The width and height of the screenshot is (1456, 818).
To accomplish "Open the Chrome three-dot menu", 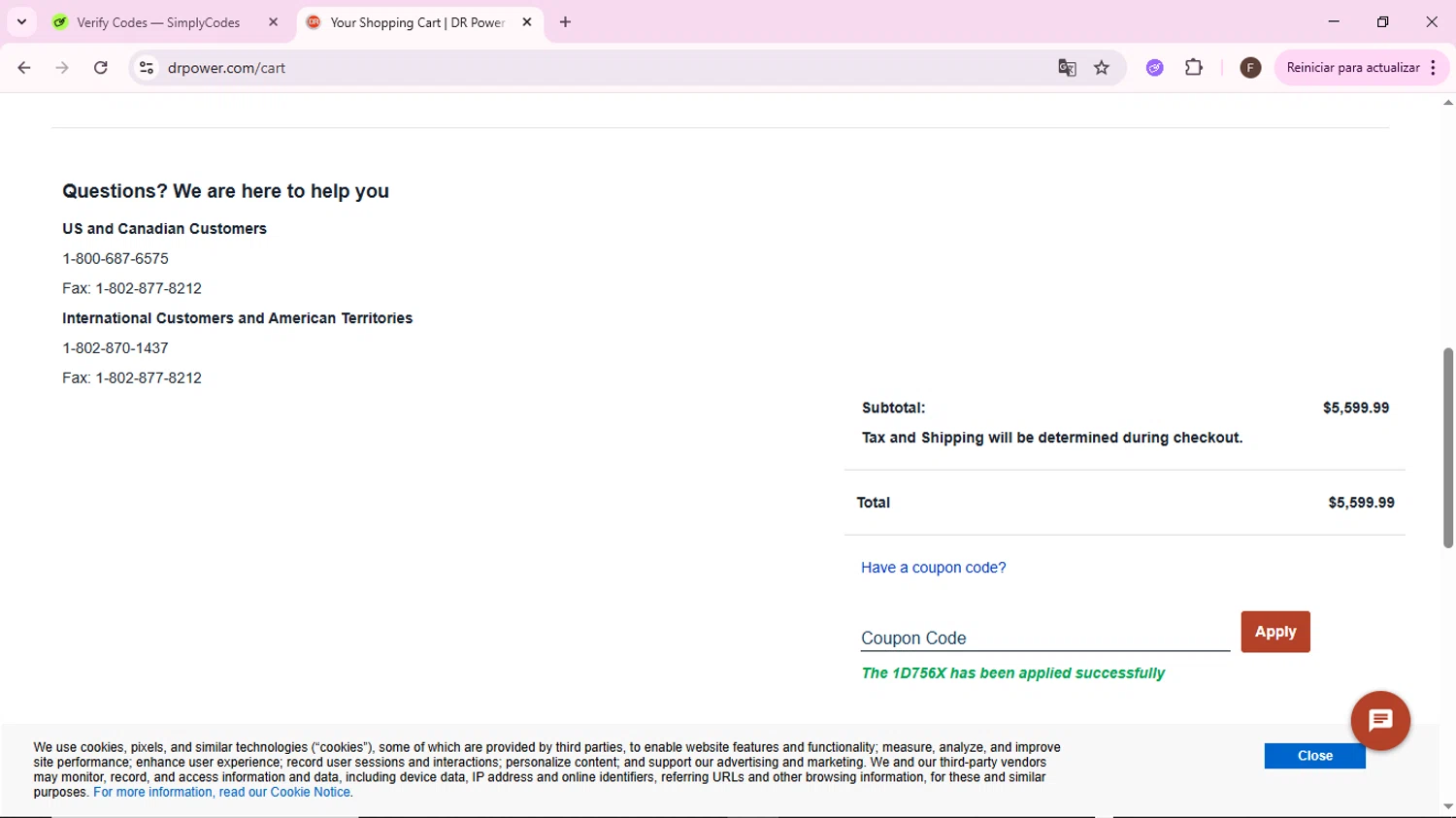I will (x=1434, y=68).
